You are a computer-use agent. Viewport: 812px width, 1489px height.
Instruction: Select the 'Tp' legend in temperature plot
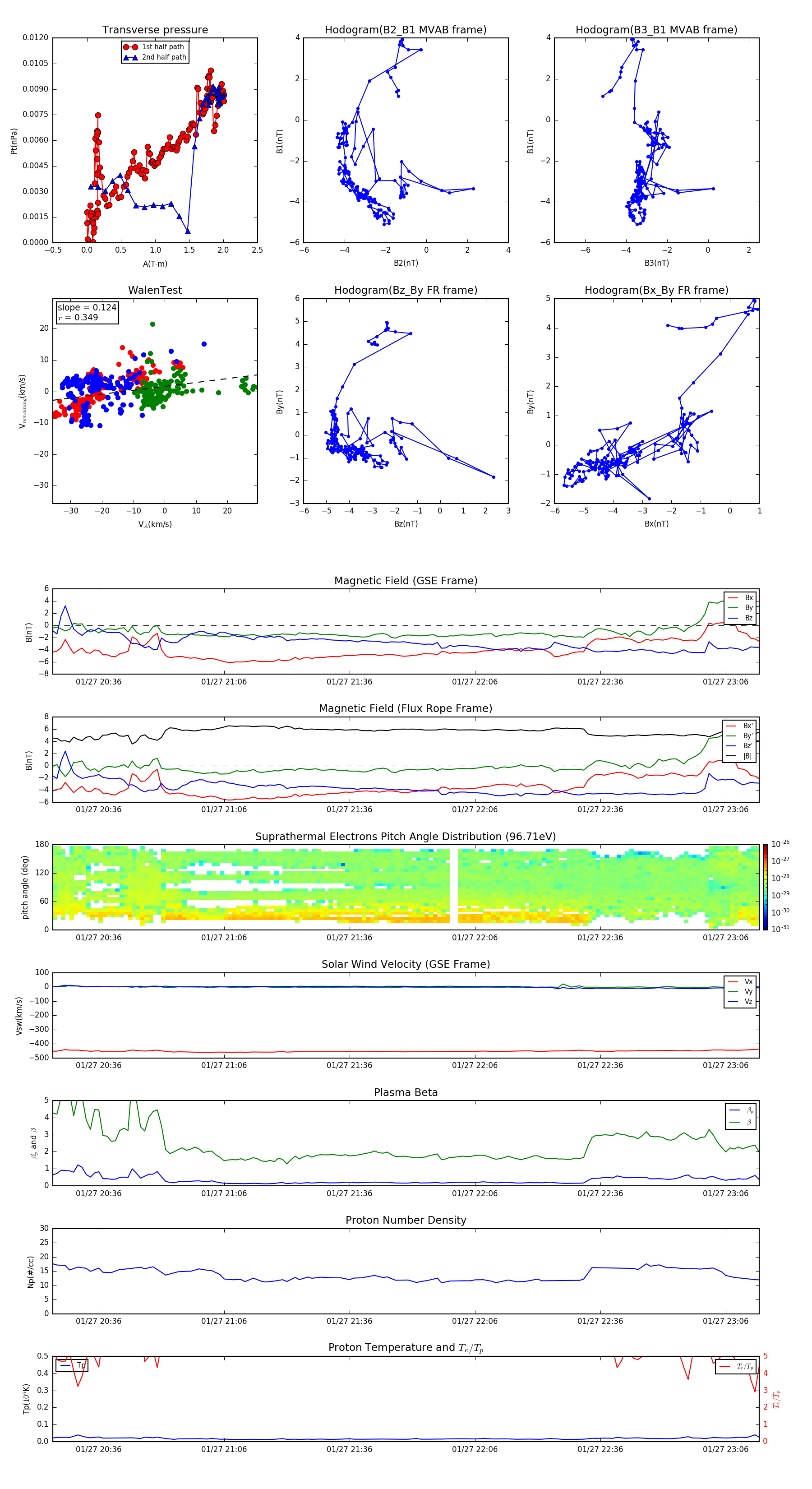coord(72,1365)
